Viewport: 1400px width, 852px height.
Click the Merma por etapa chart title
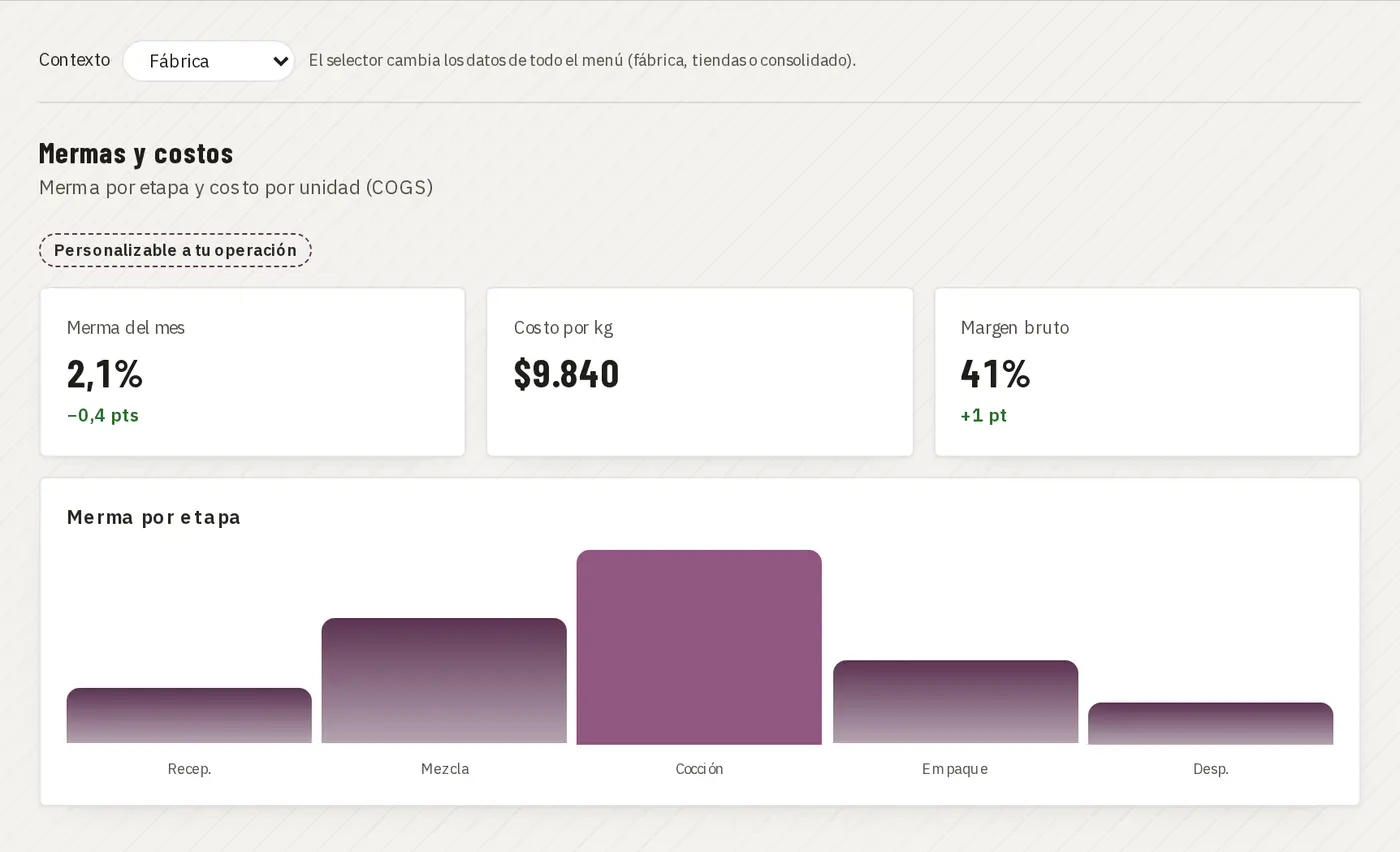[154, 517]
